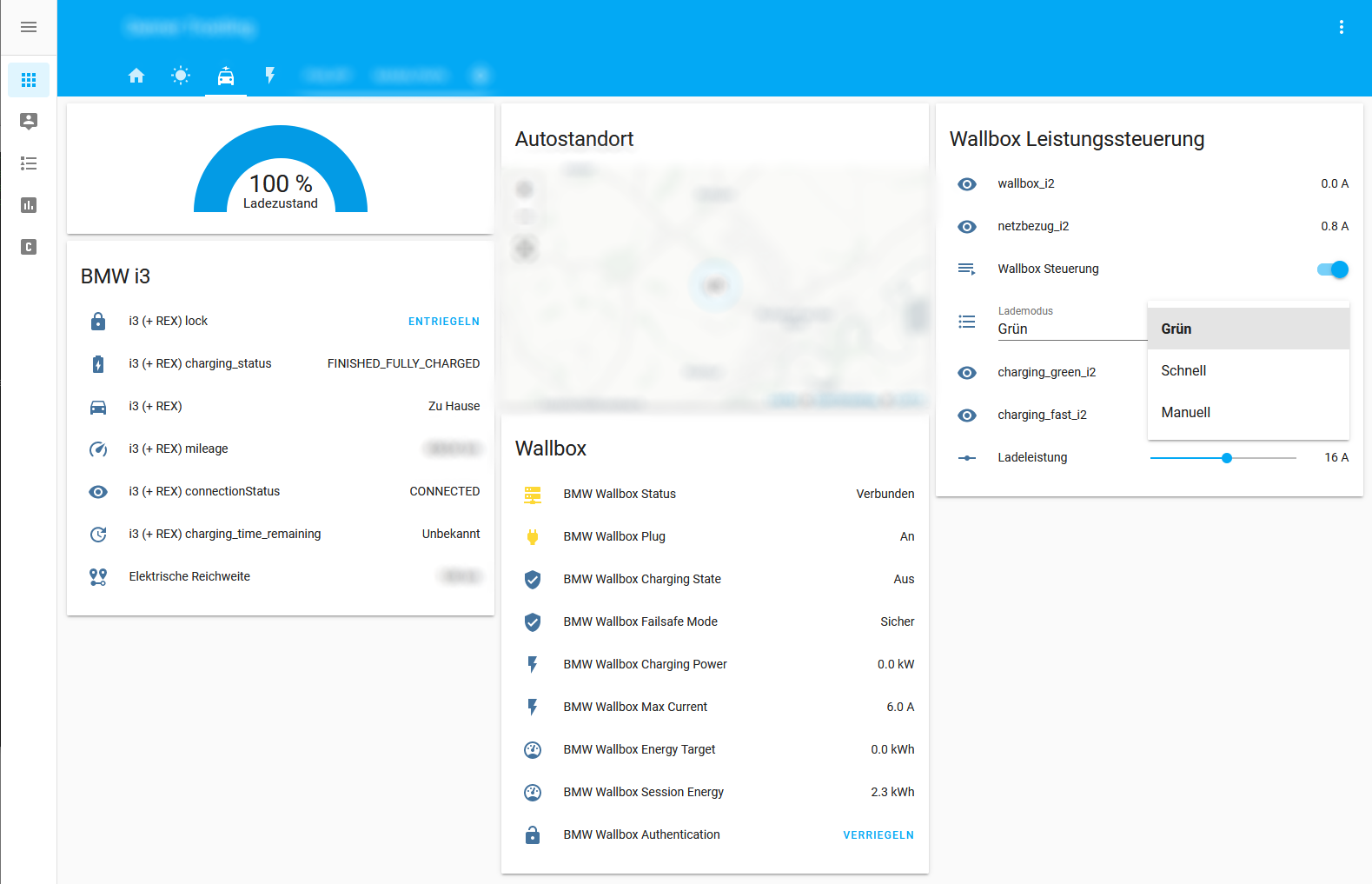This screenshot has width=1372, height=884.
Task: Click the i3 lock padlock icon
Action: tap(98, 322)
